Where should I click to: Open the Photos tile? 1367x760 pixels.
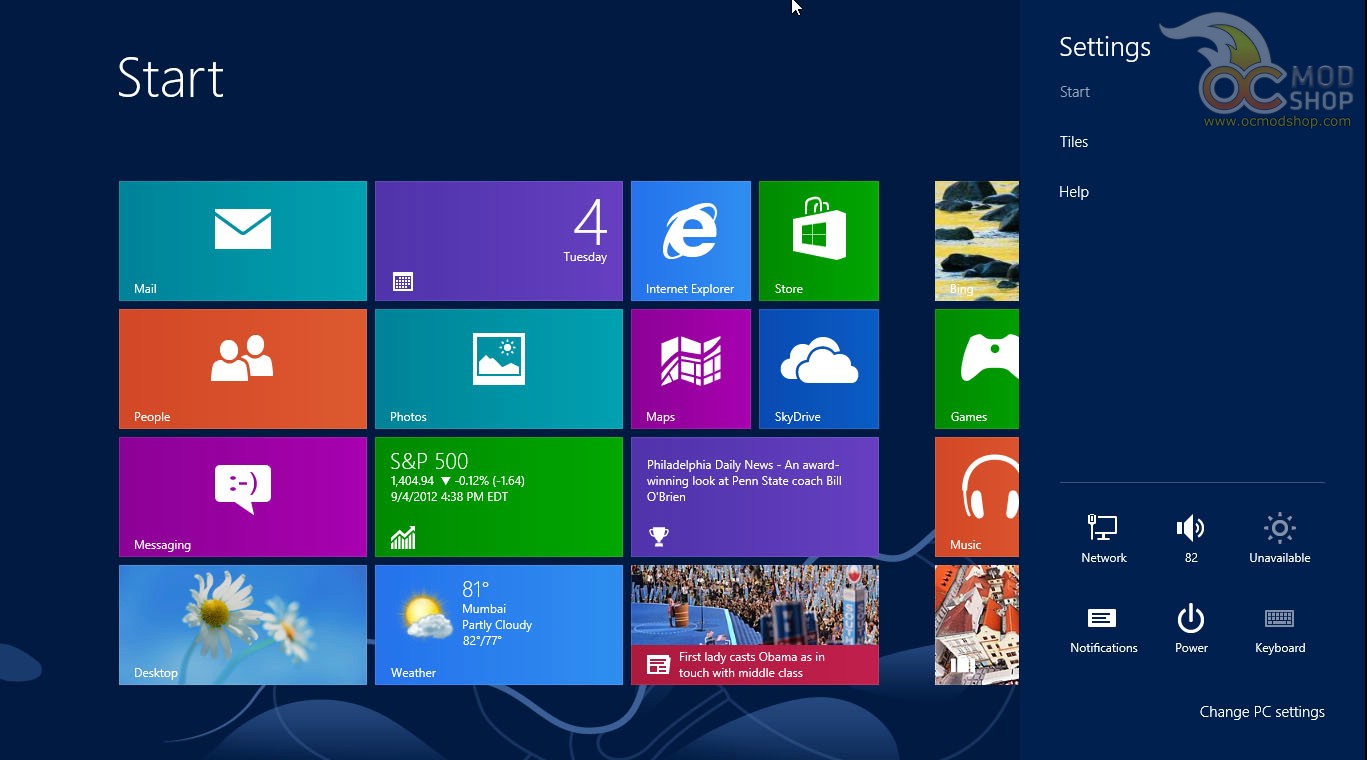(499, 369)
